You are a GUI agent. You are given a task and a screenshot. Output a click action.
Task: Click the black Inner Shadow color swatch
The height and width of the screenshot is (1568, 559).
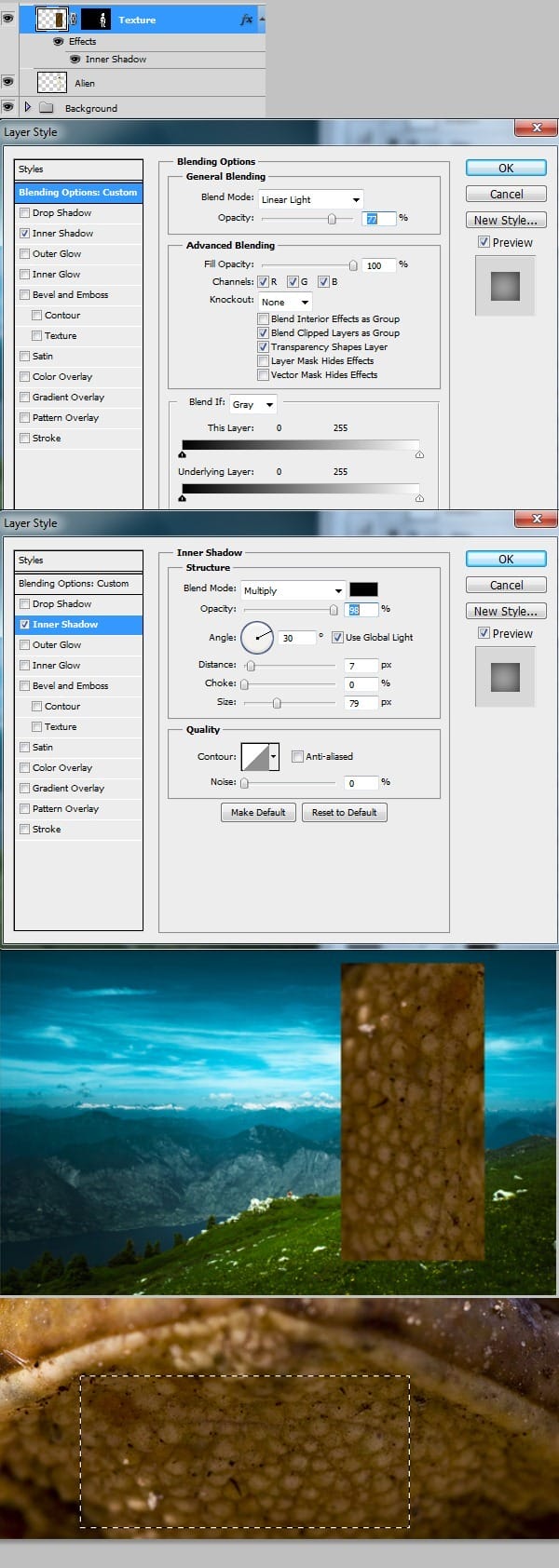(x=363, y=589)
